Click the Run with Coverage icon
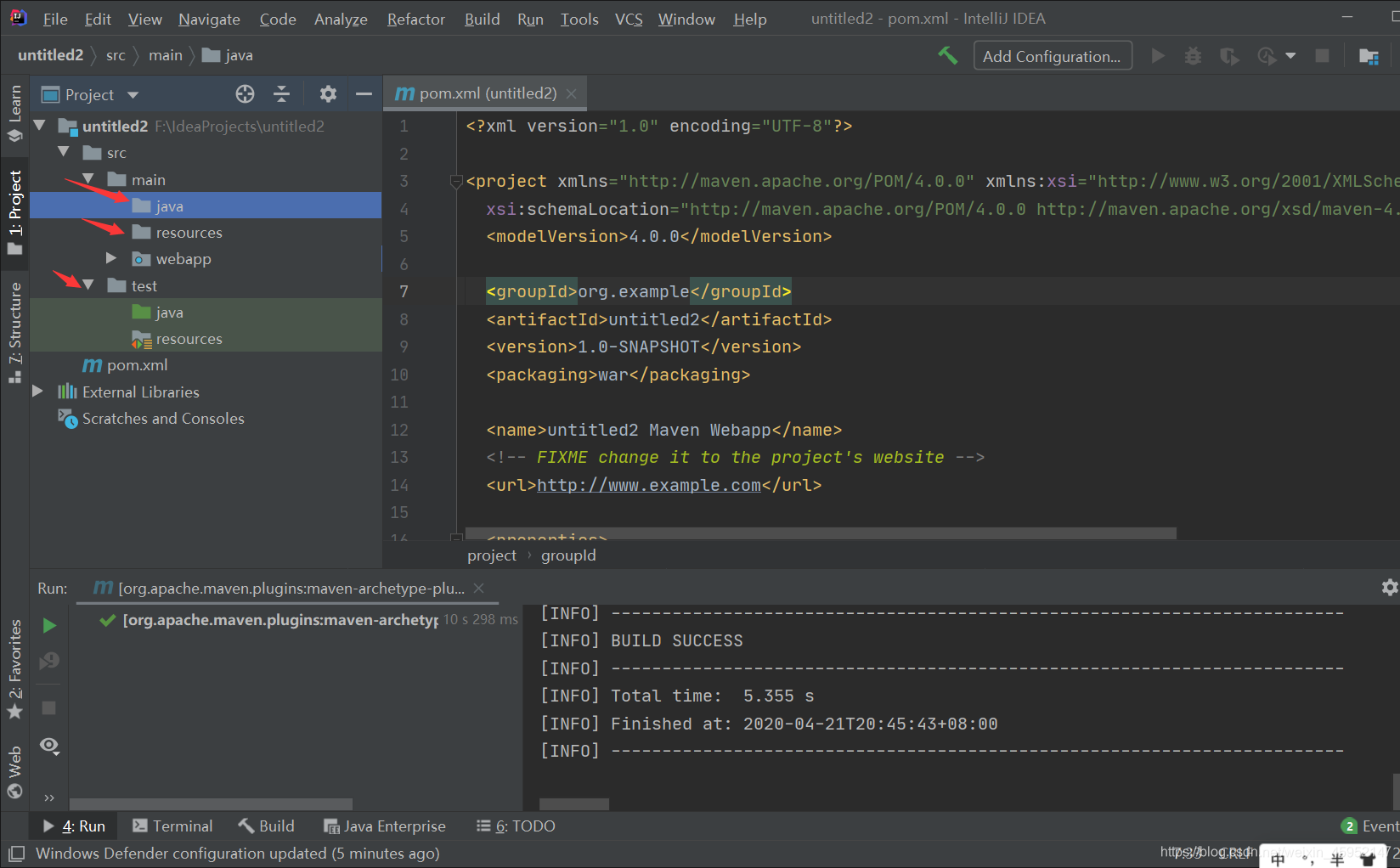 point(1229,56)
